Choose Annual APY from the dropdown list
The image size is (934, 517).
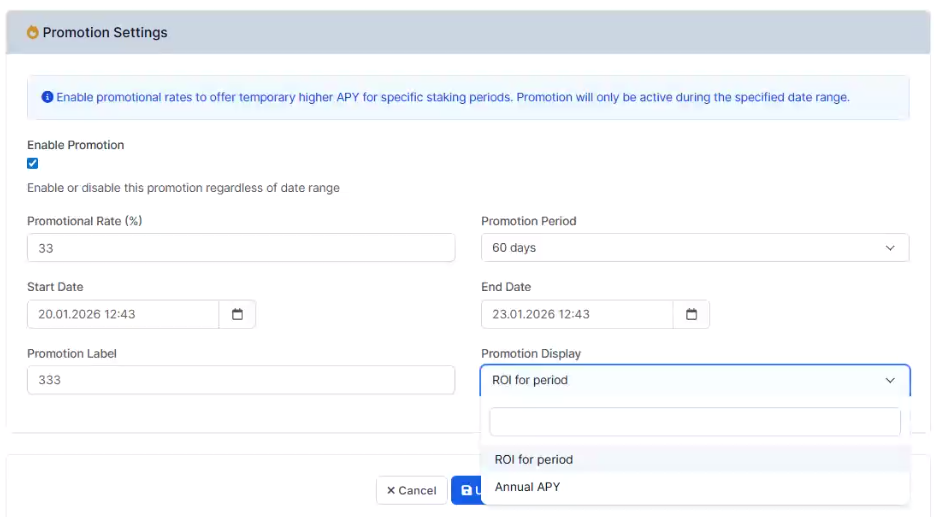point(528,487)
